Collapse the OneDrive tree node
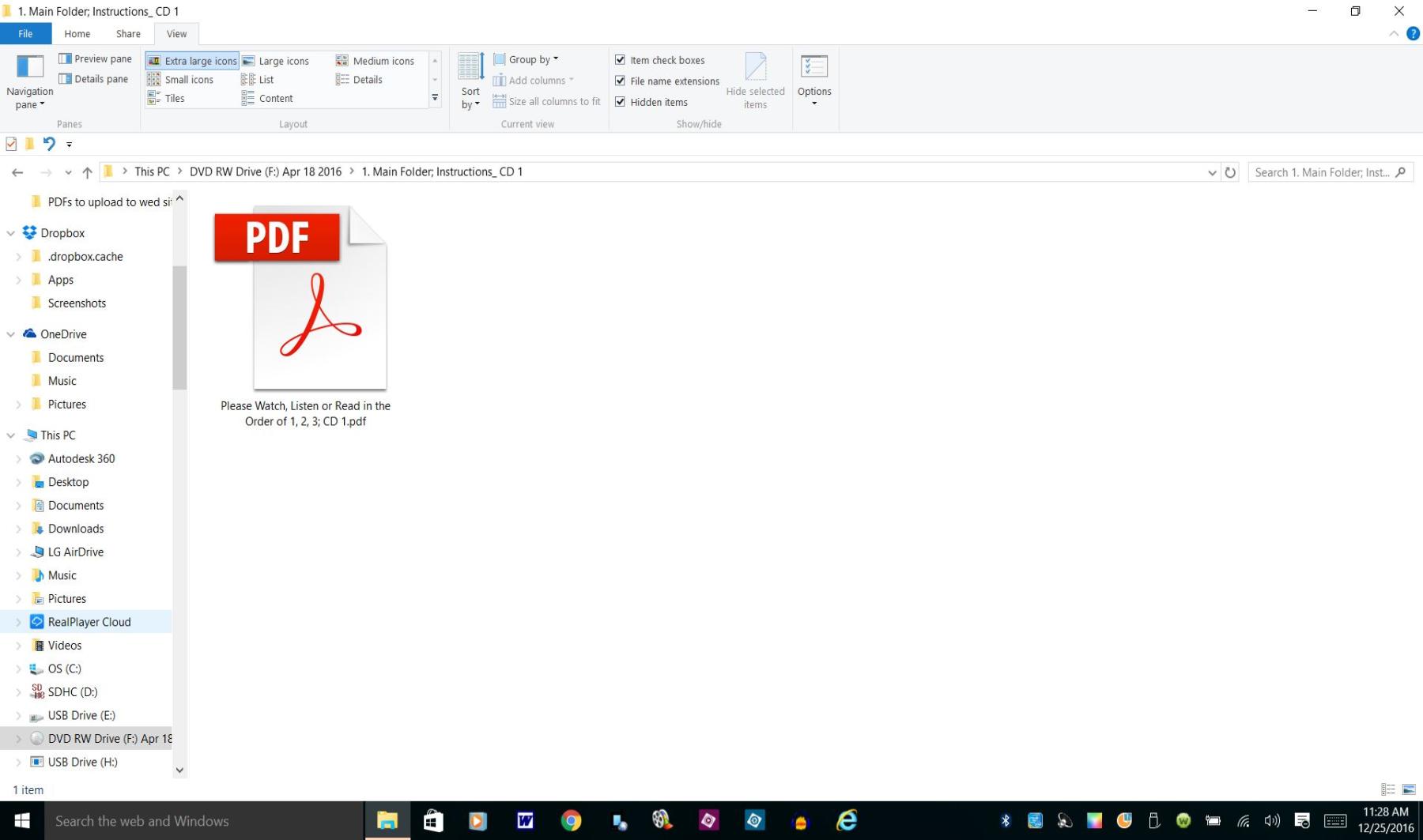This screenshot has width=1423, height=840. (x=11, y=334)
